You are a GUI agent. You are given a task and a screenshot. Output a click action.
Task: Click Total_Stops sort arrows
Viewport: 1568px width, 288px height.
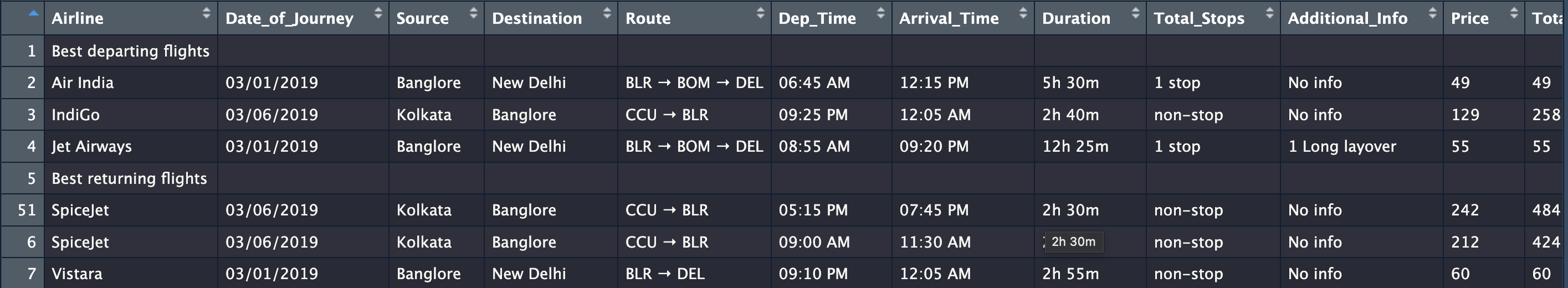tap(1270, 13)
